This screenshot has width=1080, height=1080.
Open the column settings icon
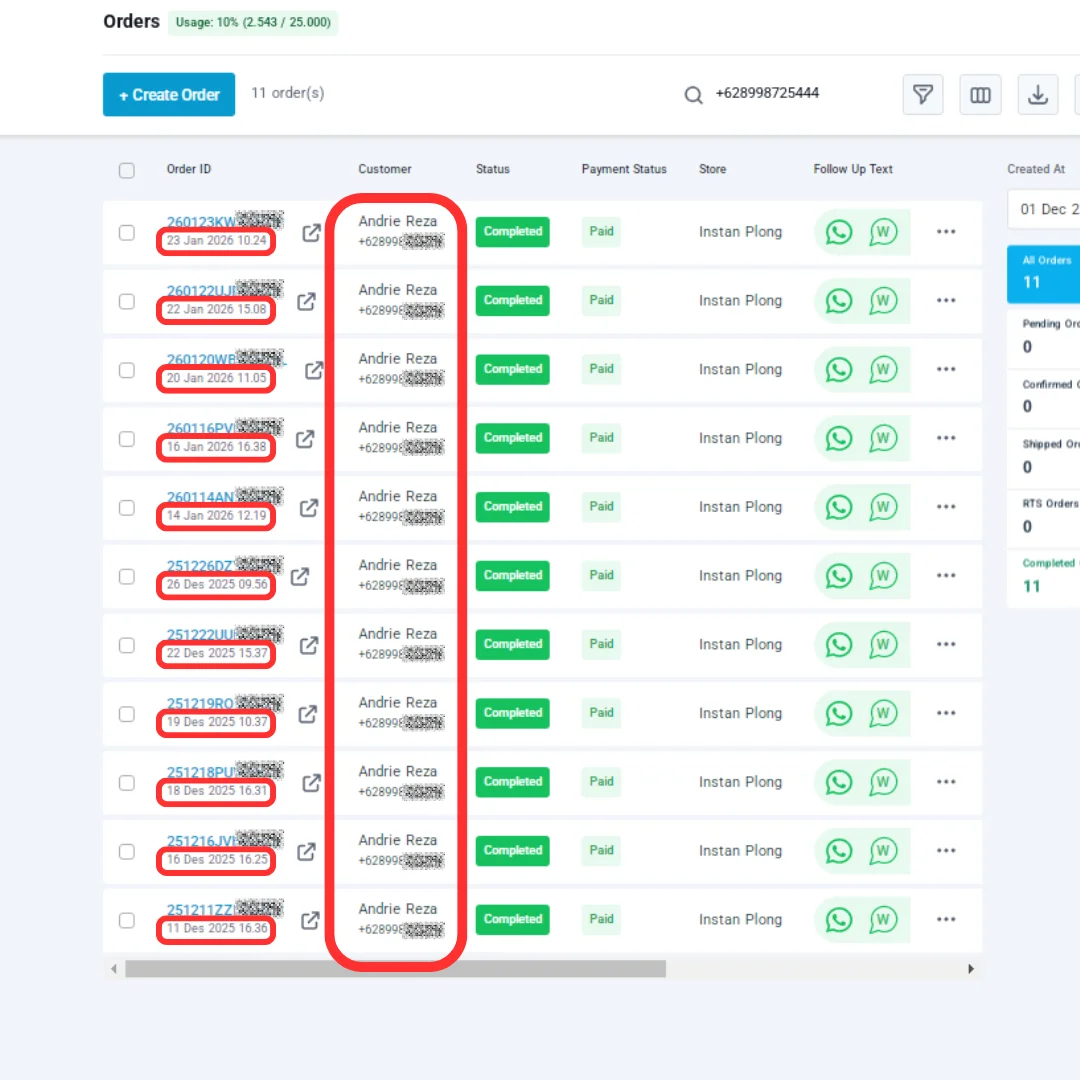980,95
